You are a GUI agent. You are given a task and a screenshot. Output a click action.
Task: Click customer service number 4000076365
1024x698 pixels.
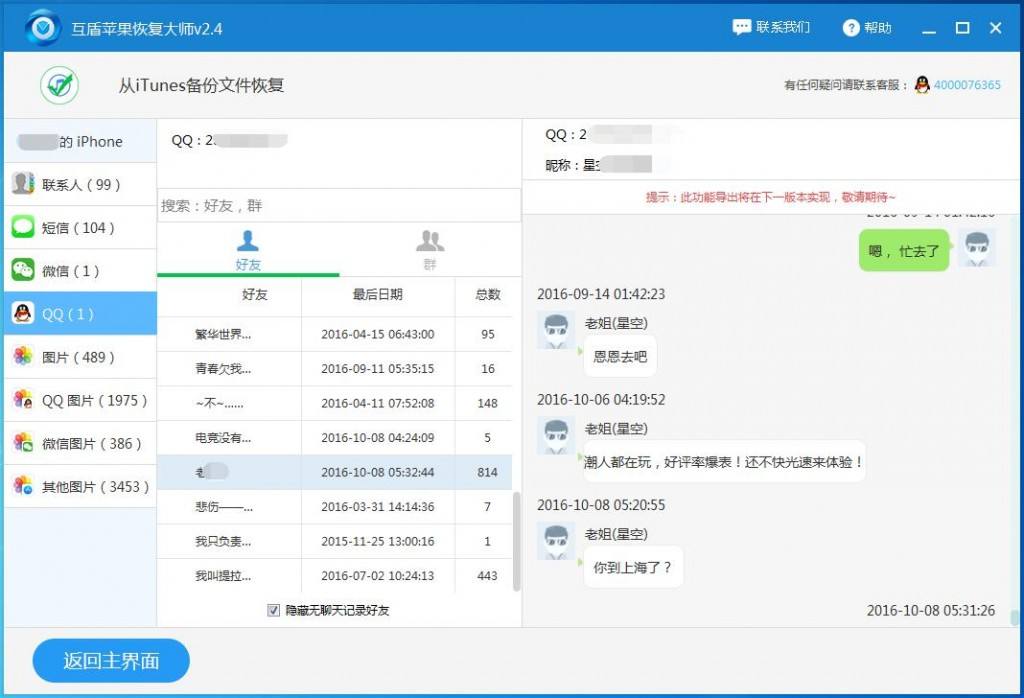(967, 85)
